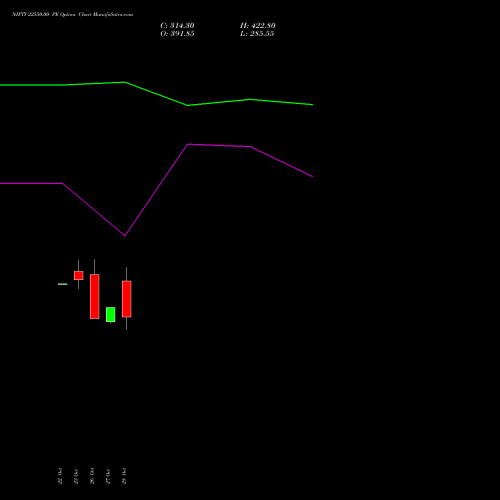Select the small green doji candle for 22 Oct
The image size is (500, 500).
(x=63, y=284)
